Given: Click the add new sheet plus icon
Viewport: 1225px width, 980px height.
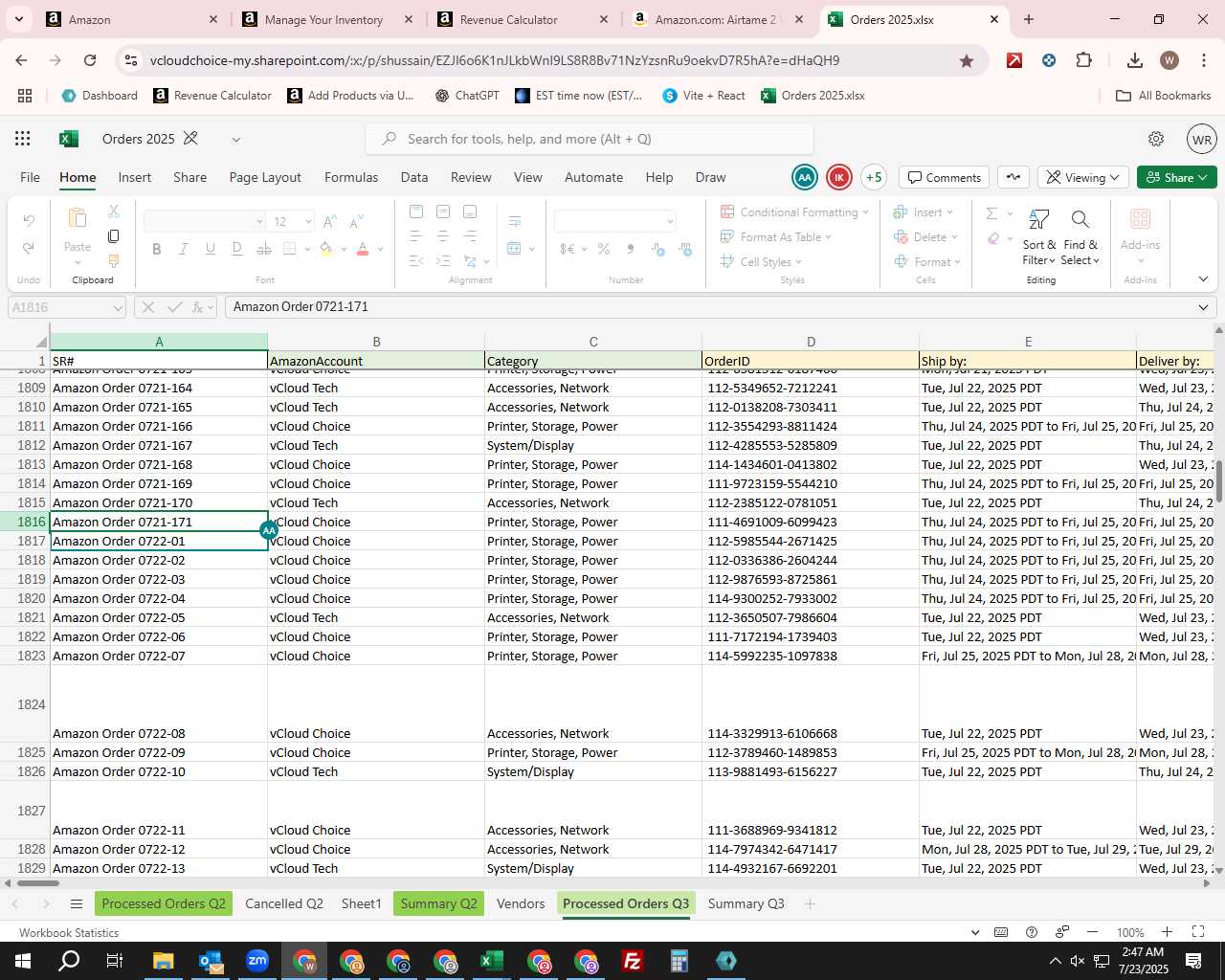Looking at the screenshot, I should (810, 903).
